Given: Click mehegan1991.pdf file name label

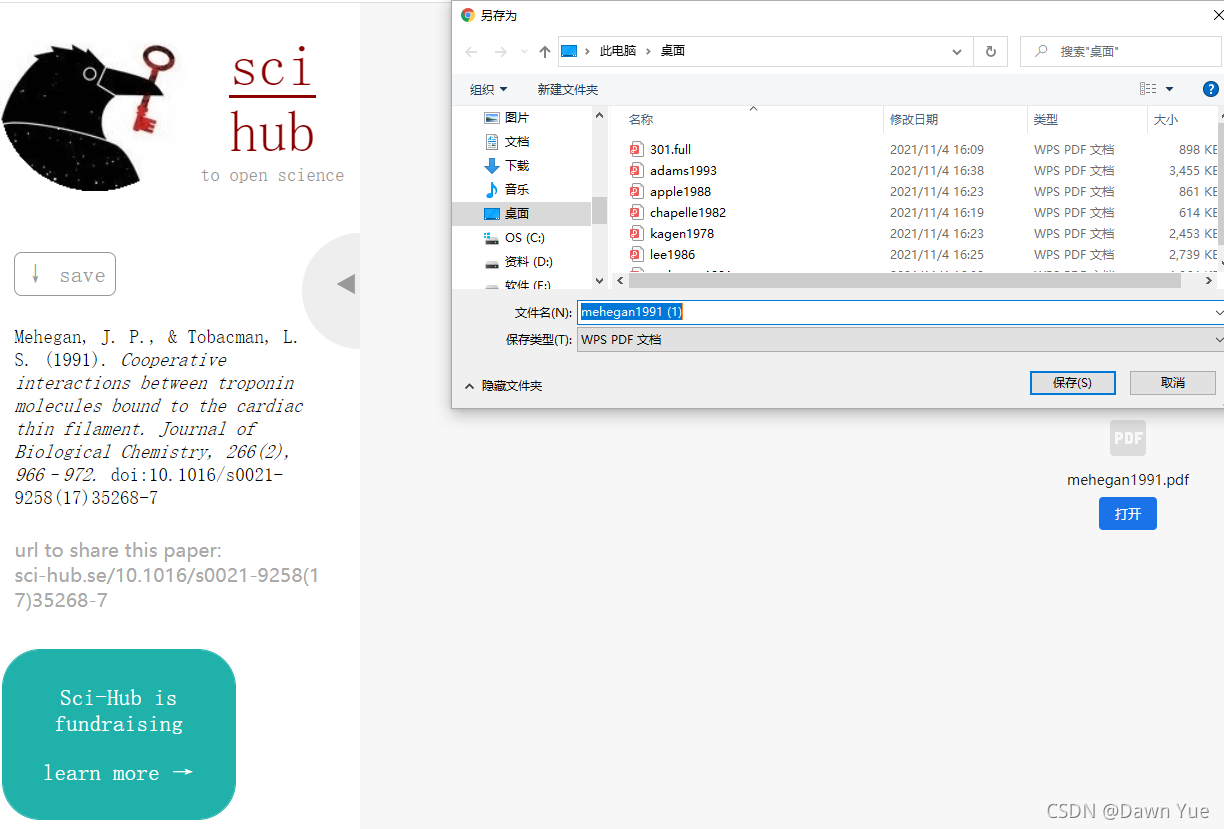Looking at the screenshot, I should [x=1128, y=480].
